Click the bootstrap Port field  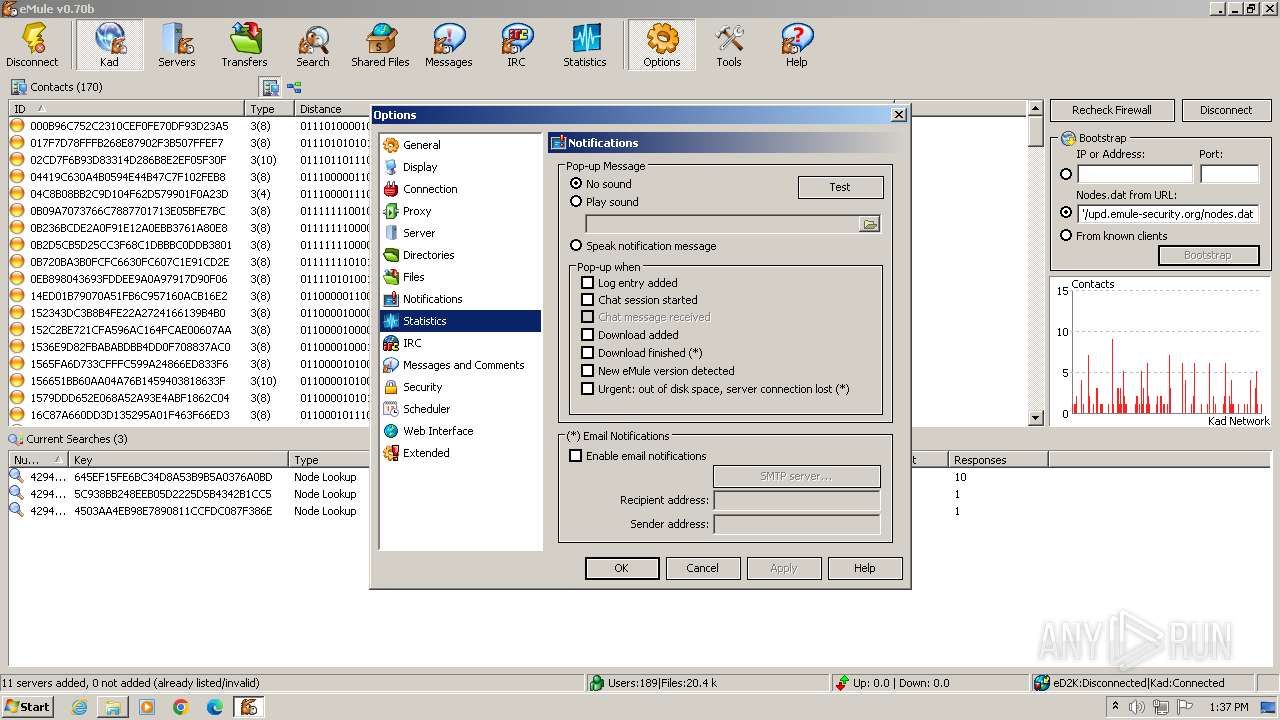(1229, 174)
